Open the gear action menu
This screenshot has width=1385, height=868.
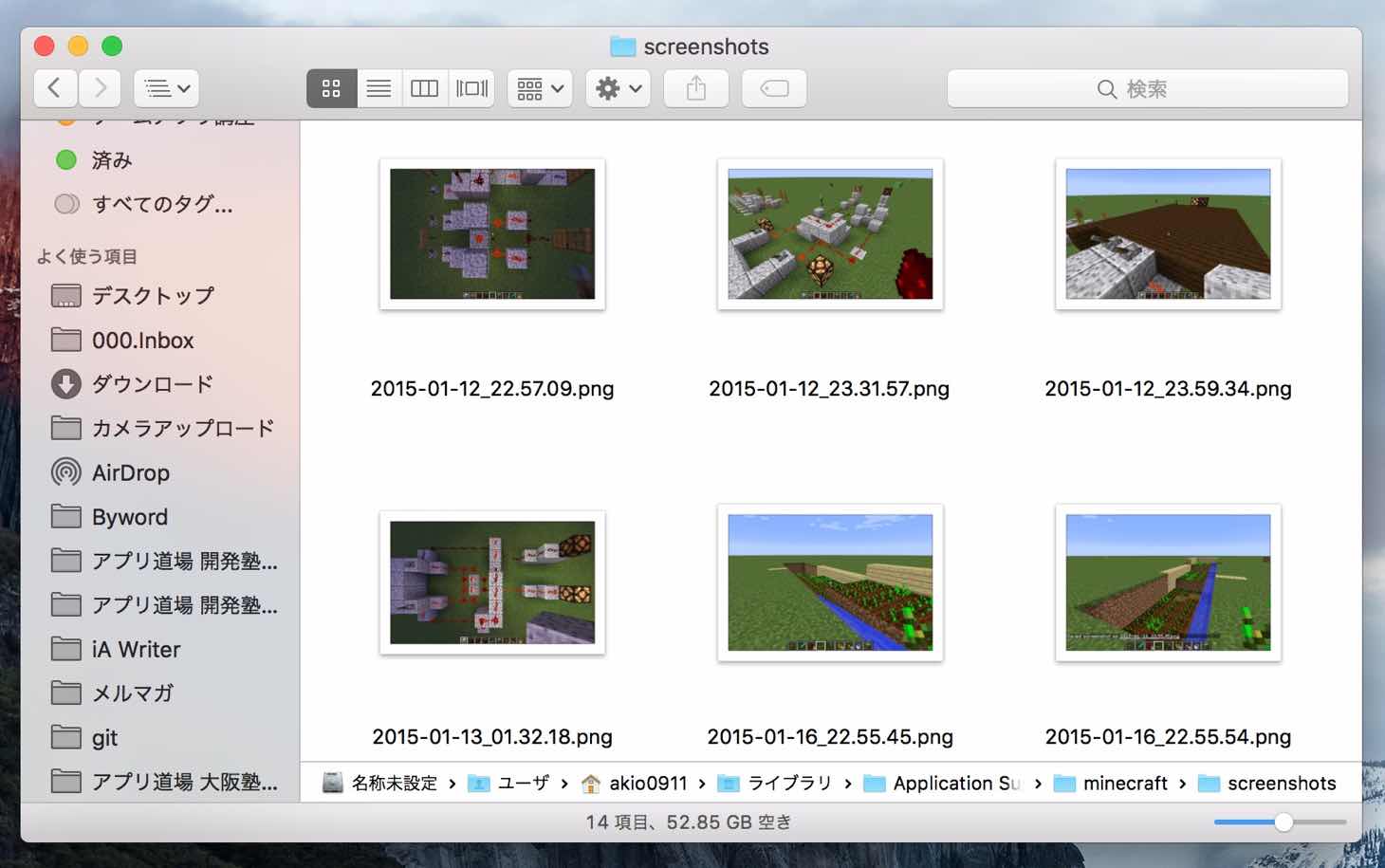pos(618,88)
